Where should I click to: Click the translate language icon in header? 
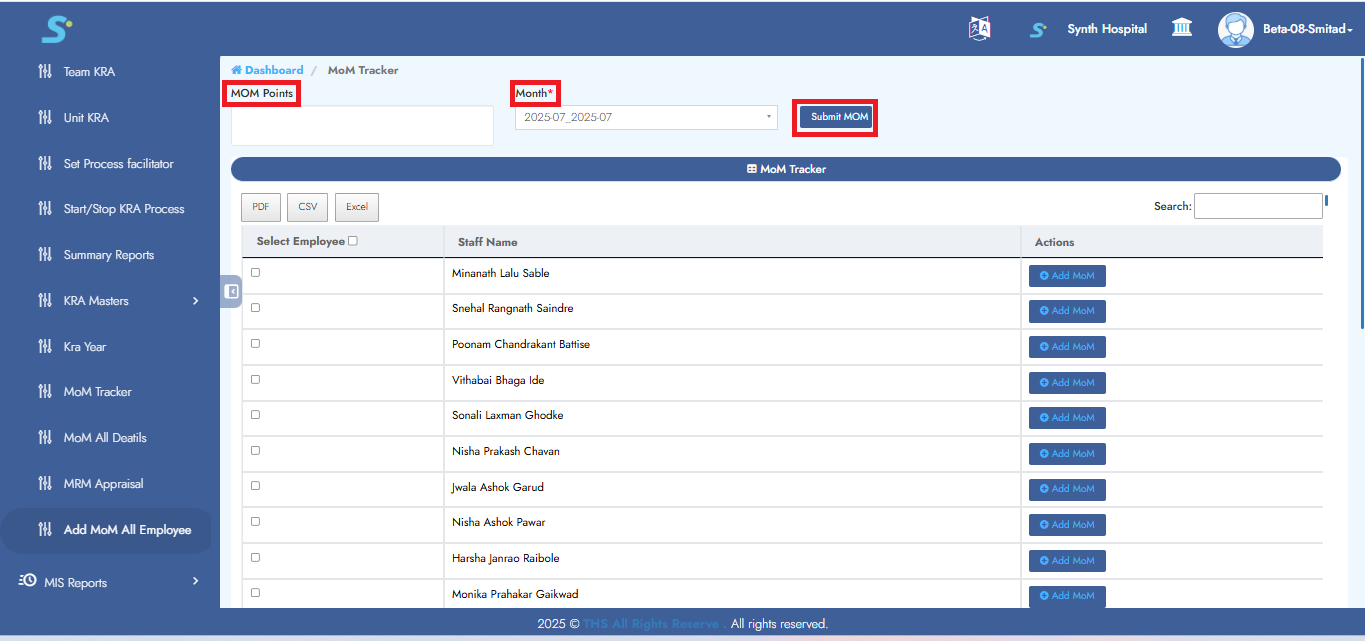pyautogui.click(x=979, y=29)
